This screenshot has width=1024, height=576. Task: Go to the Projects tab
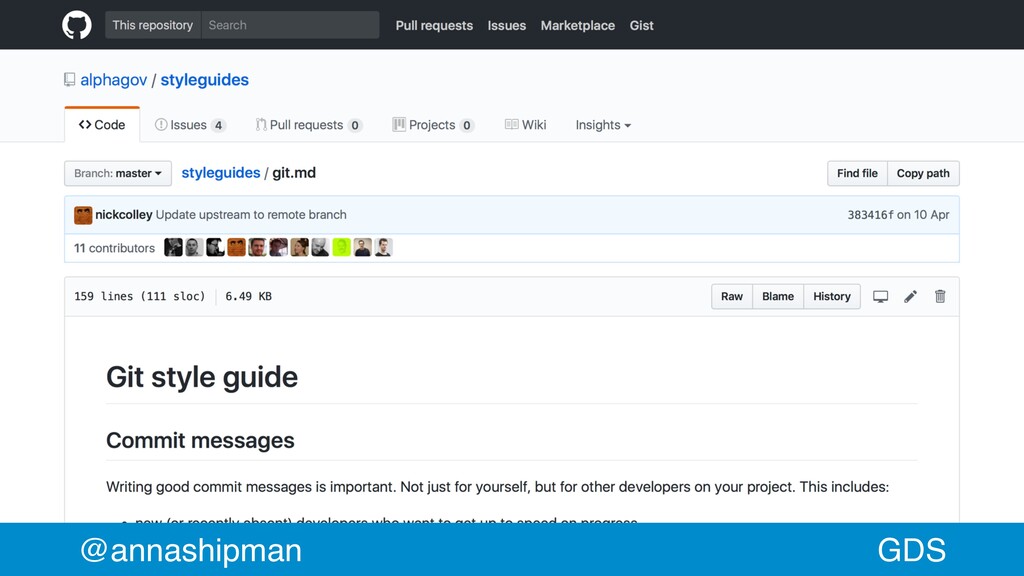pos(433,125)
